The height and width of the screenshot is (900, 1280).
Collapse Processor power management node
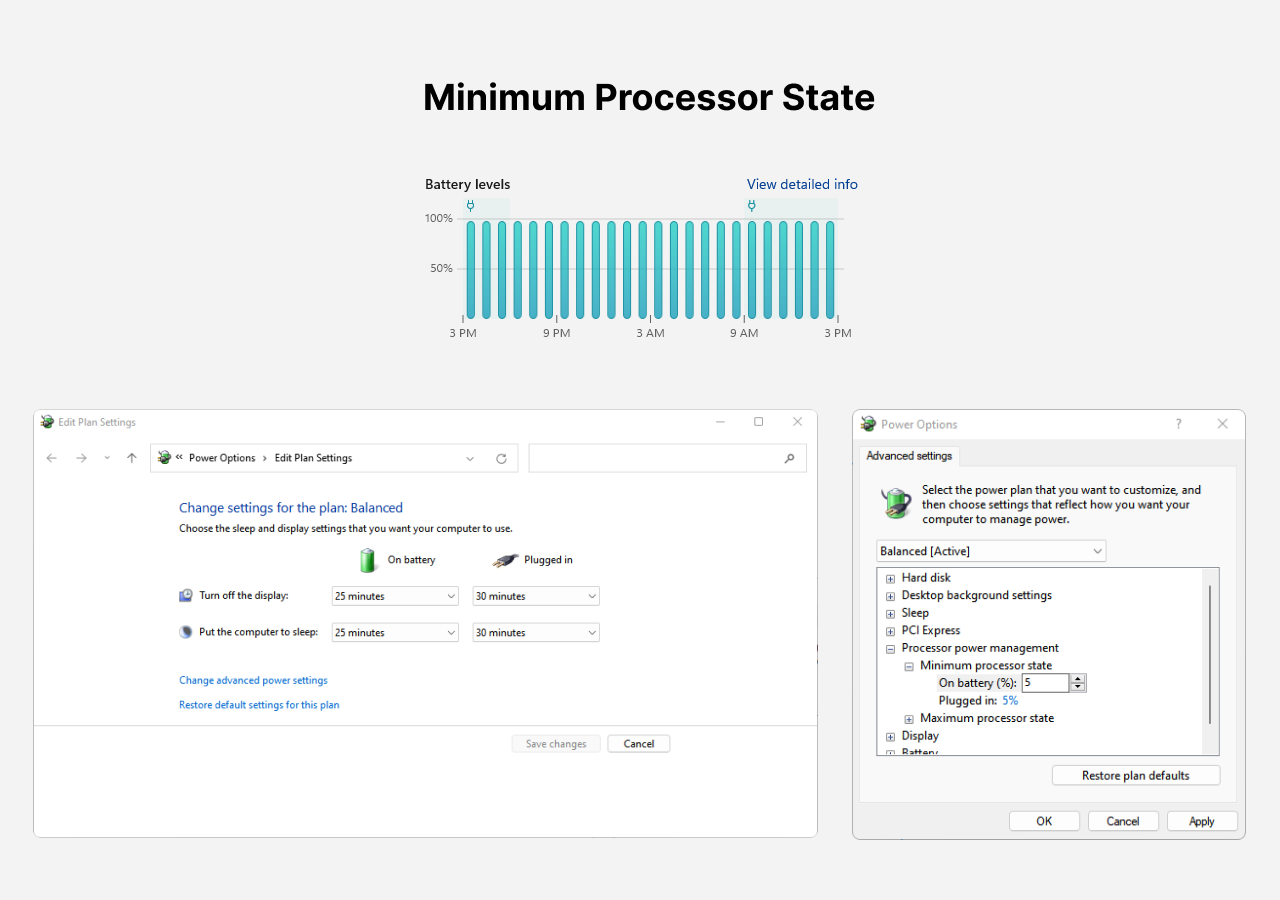click(890, 648)
